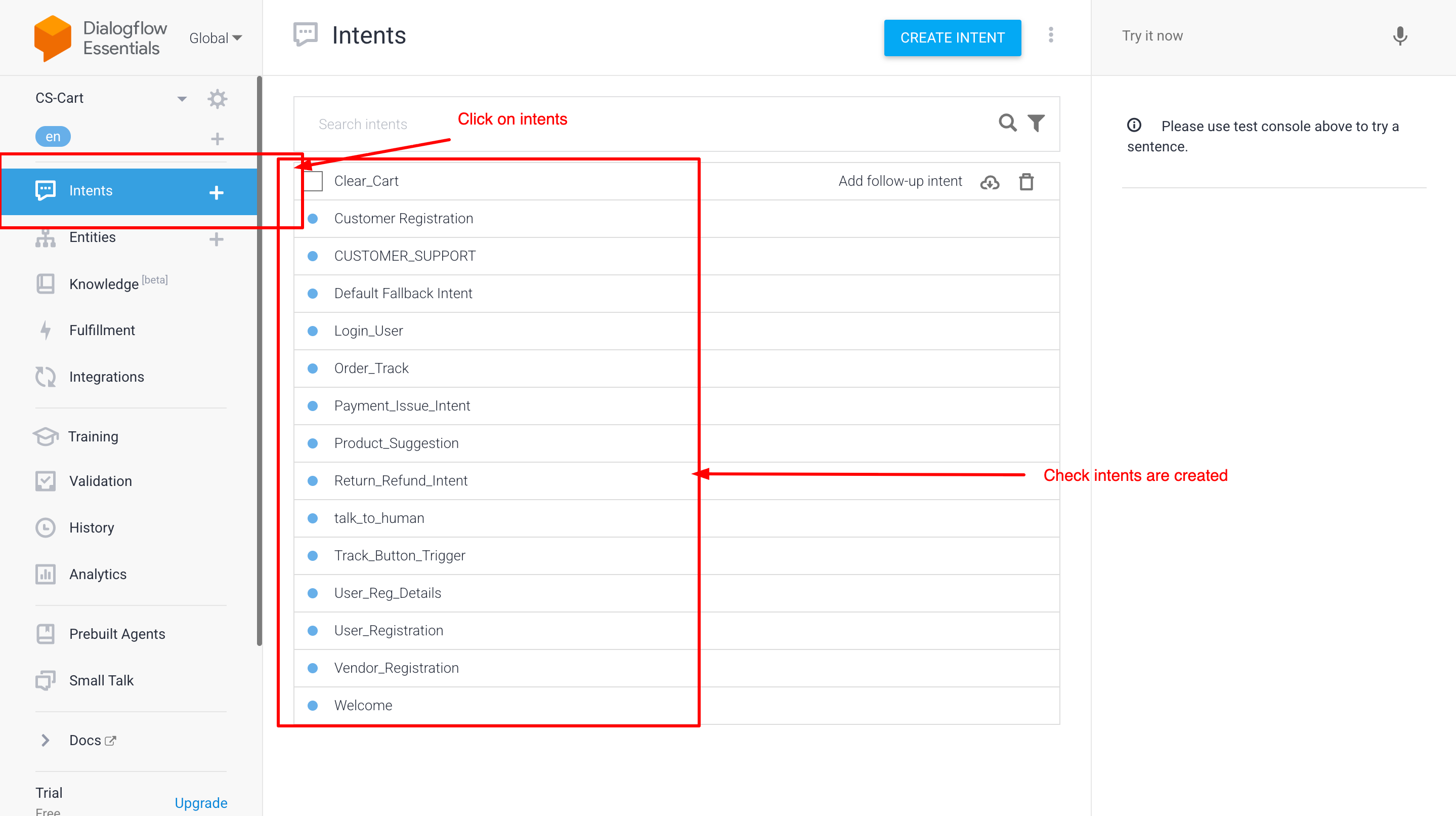Screen dimensions: 1456x816
Task: Click the cloud icon beside Clear_Cart
Action: 989,182
